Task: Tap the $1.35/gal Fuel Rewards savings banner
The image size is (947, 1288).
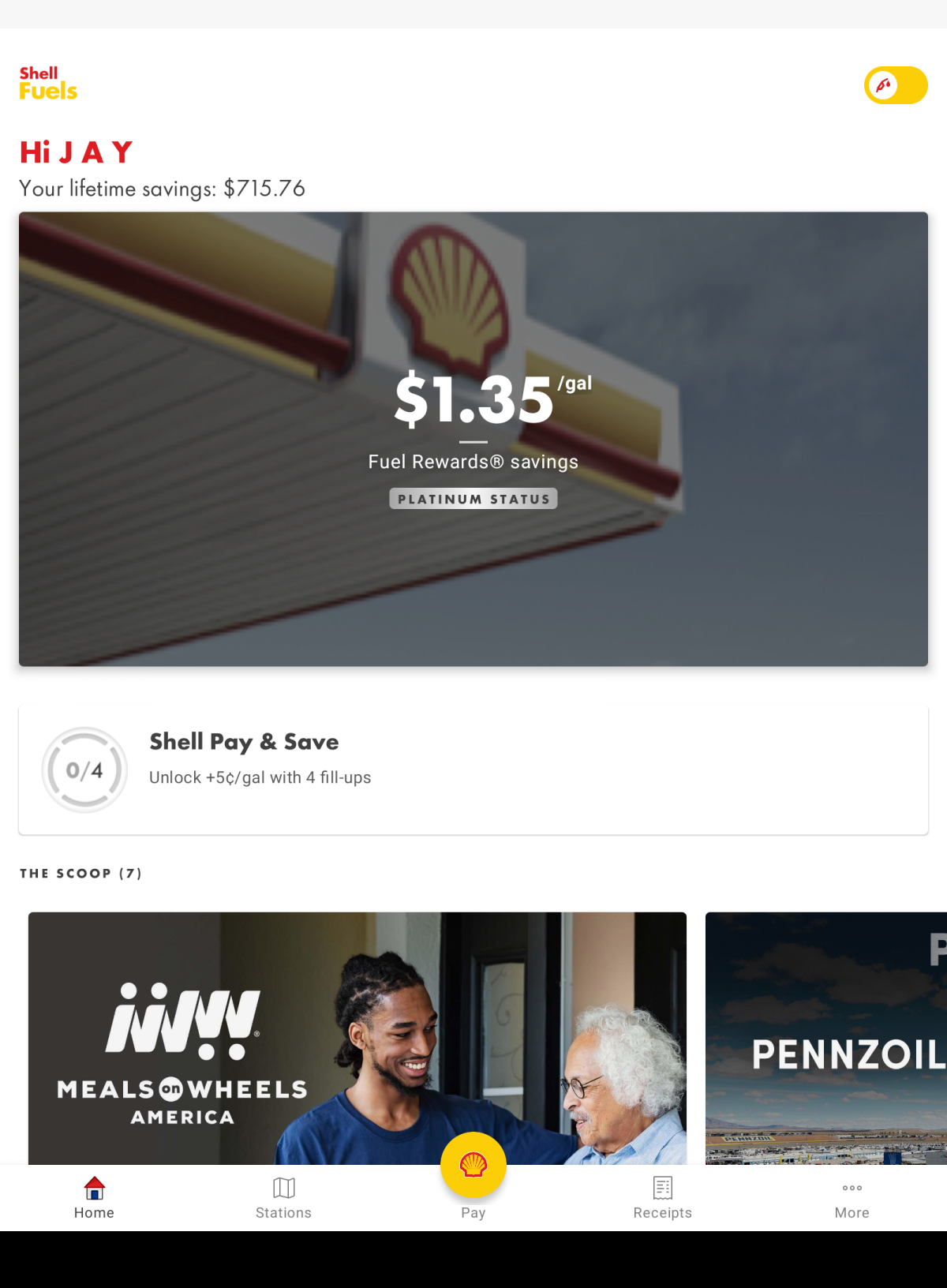Action: [x=473, y=439]
